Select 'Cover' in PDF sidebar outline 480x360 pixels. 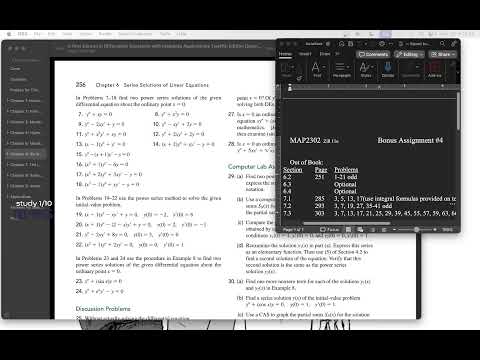tap(15, 69)
